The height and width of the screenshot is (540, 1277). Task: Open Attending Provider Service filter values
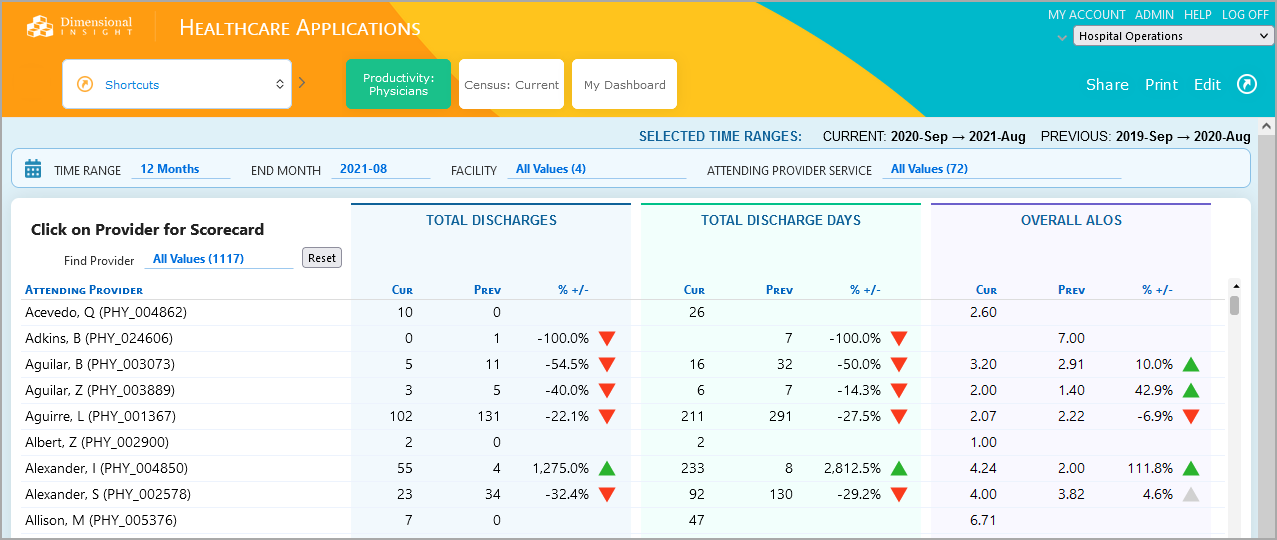click(x=1004, y=170)
